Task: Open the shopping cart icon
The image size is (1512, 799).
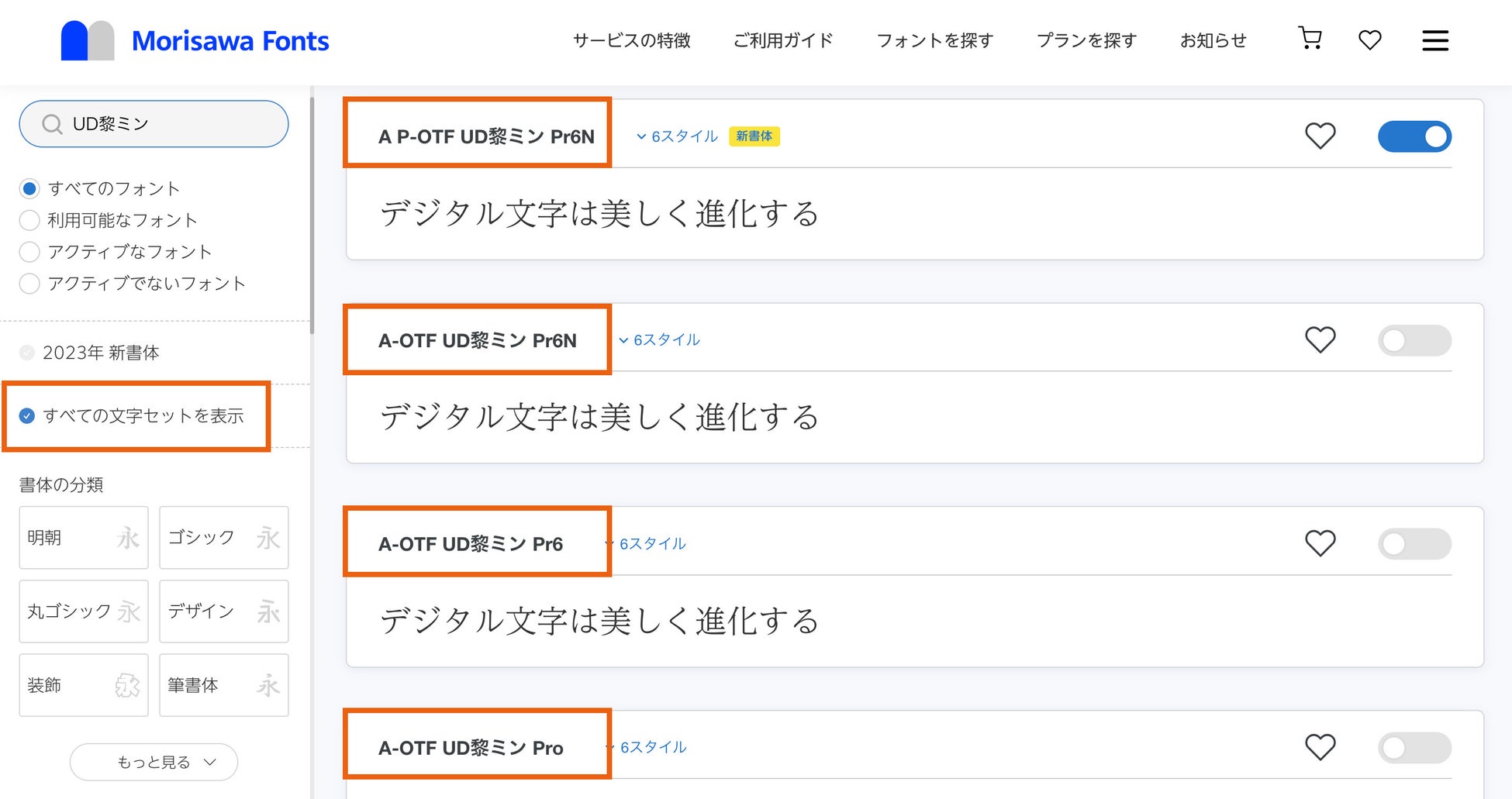Action: 1310,39
